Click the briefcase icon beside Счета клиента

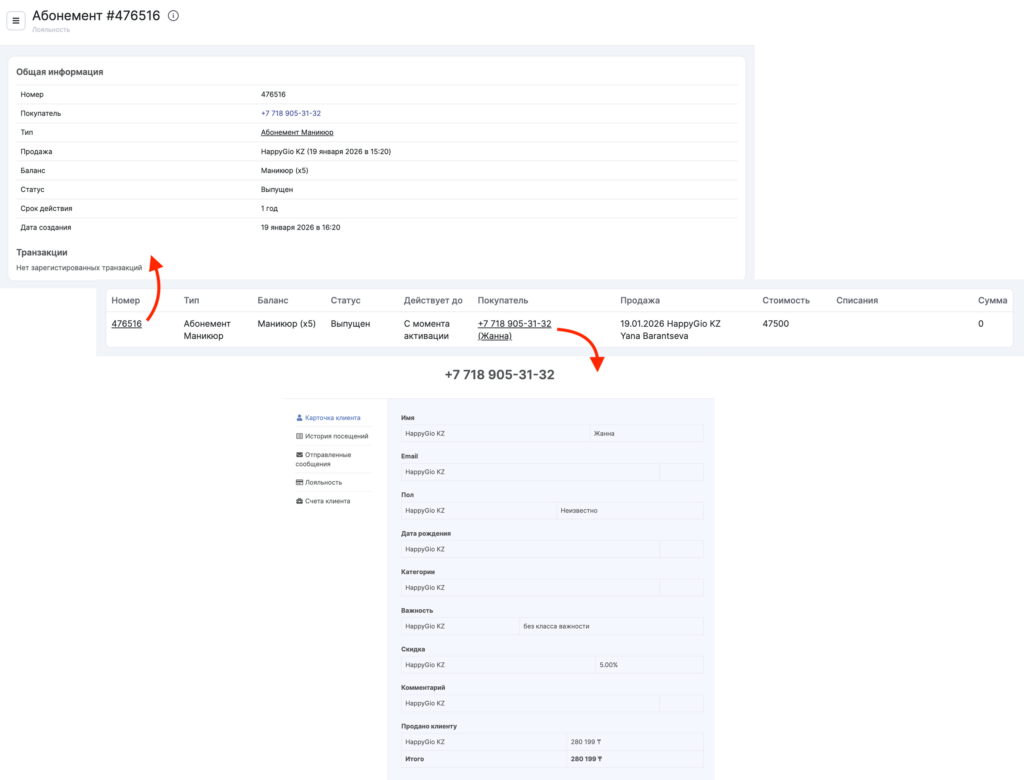(x=299, y=501)
